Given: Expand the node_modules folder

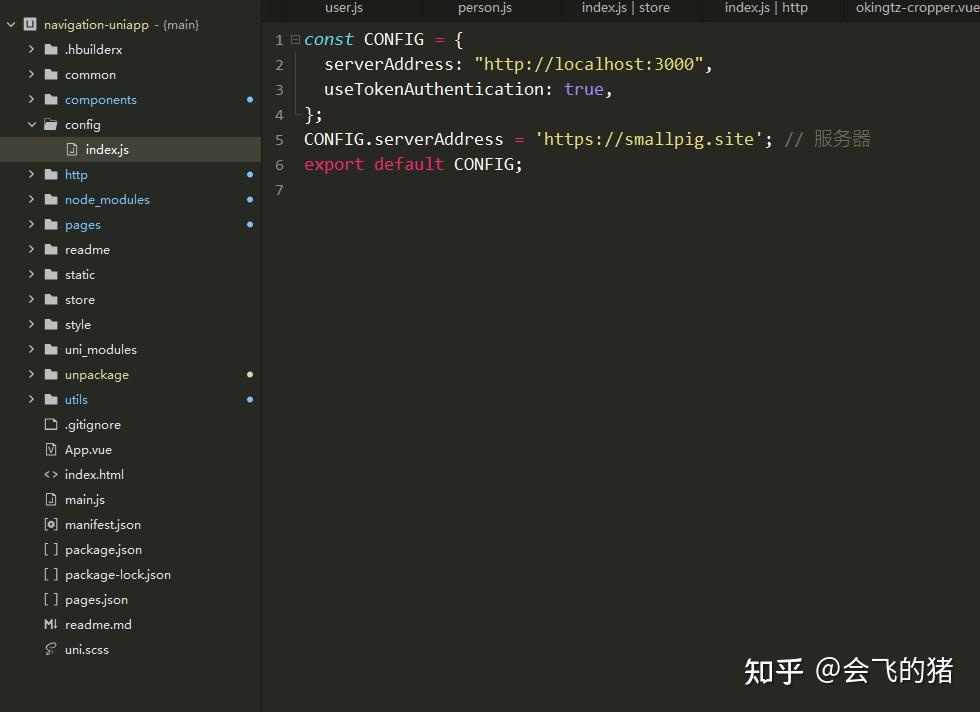Looking at the screenshot, I should pyautogui.click(x=31, y=199).
